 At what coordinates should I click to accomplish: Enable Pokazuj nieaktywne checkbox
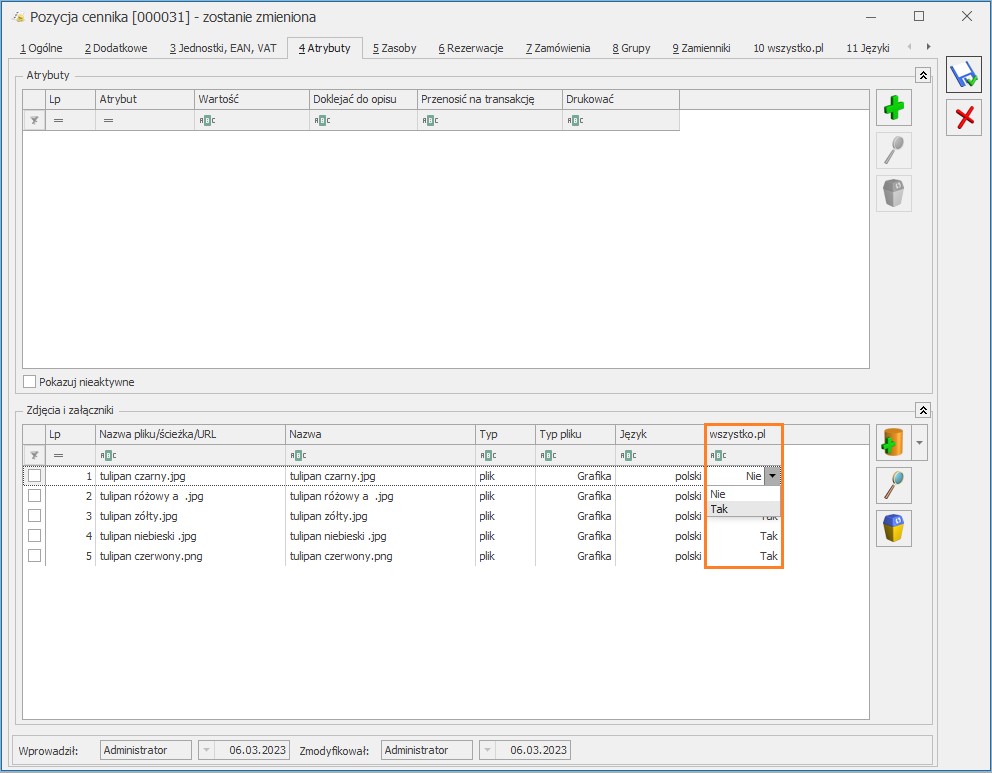click(x=29, y=381)
